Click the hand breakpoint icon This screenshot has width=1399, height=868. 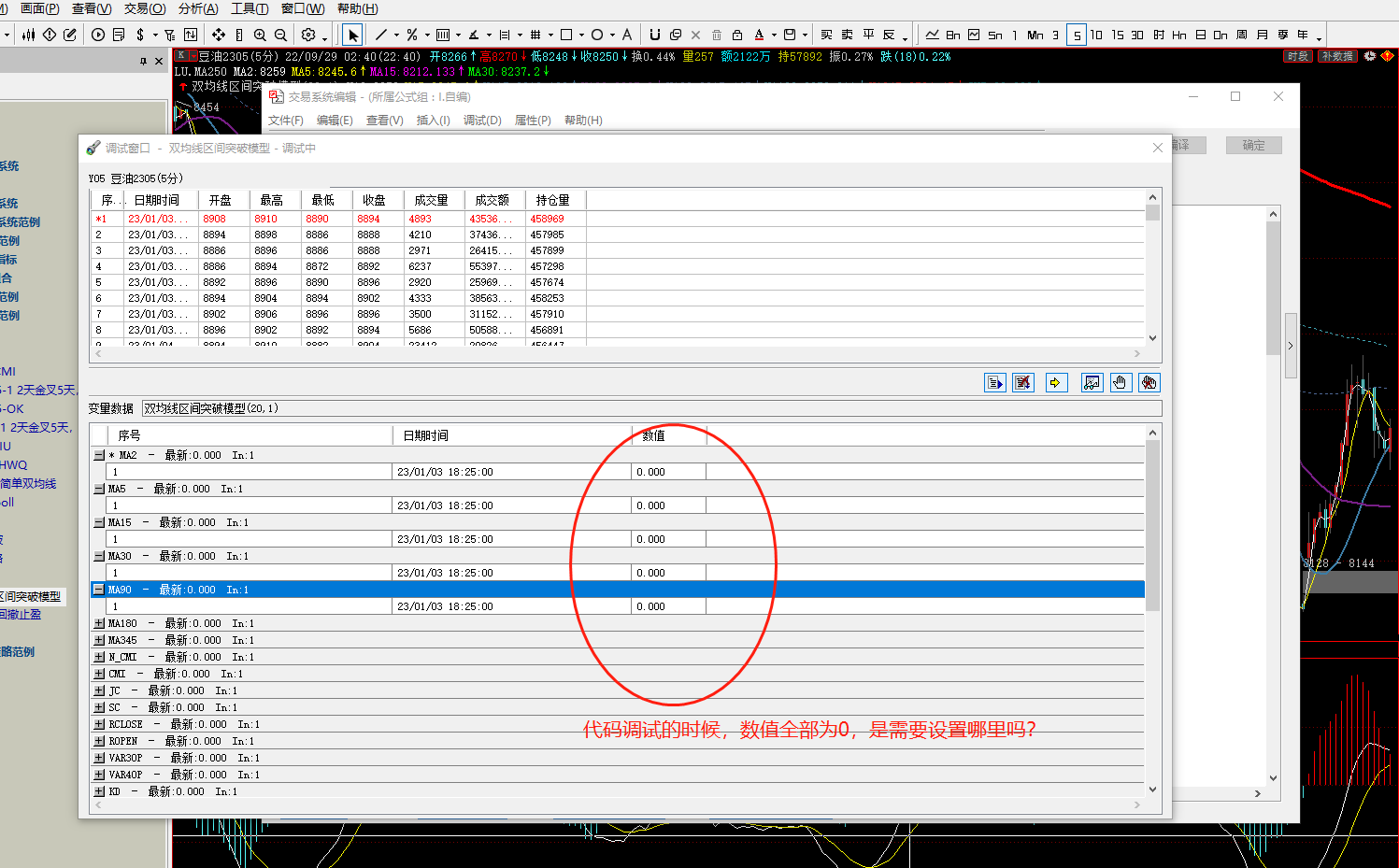coord(1120,382)
